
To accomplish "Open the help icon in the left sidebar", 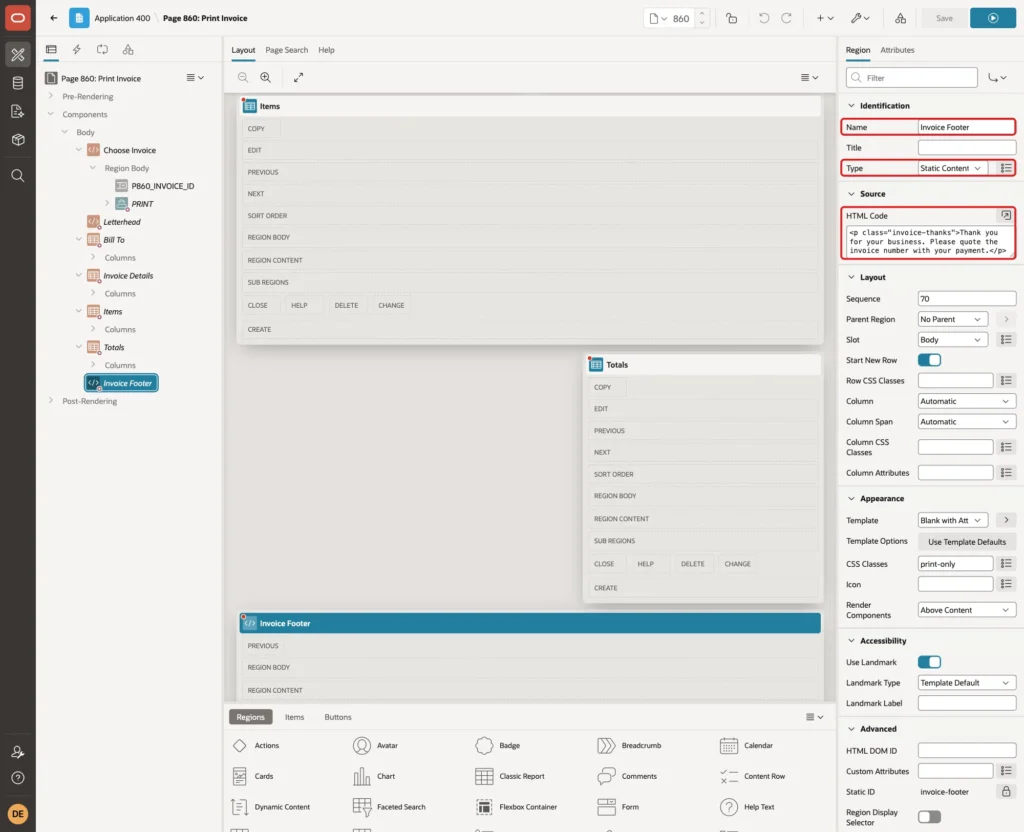I will pos(18,778).
